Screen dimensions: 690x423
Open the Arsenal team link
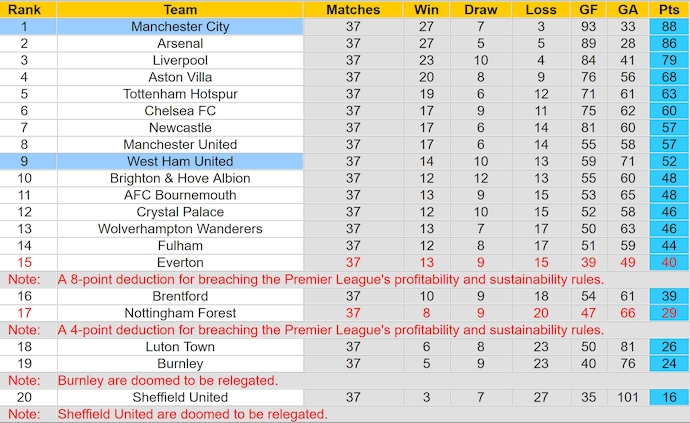[x=180, y=44]
